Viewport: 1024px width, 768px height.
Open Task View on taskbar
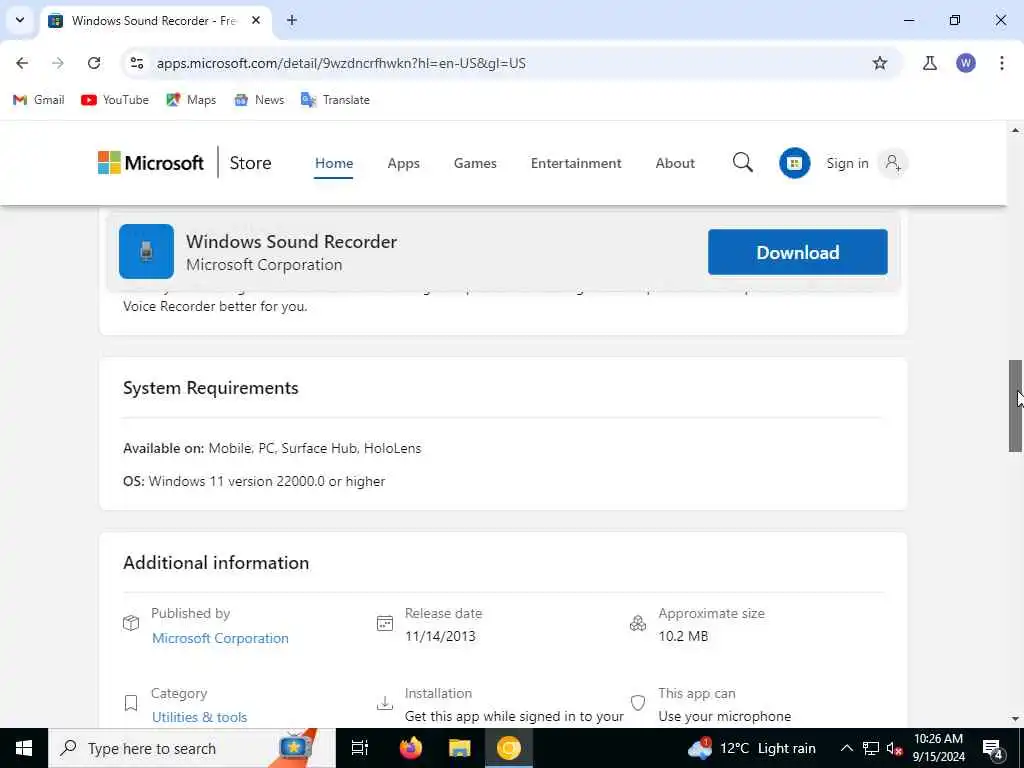tap(360, 748)
